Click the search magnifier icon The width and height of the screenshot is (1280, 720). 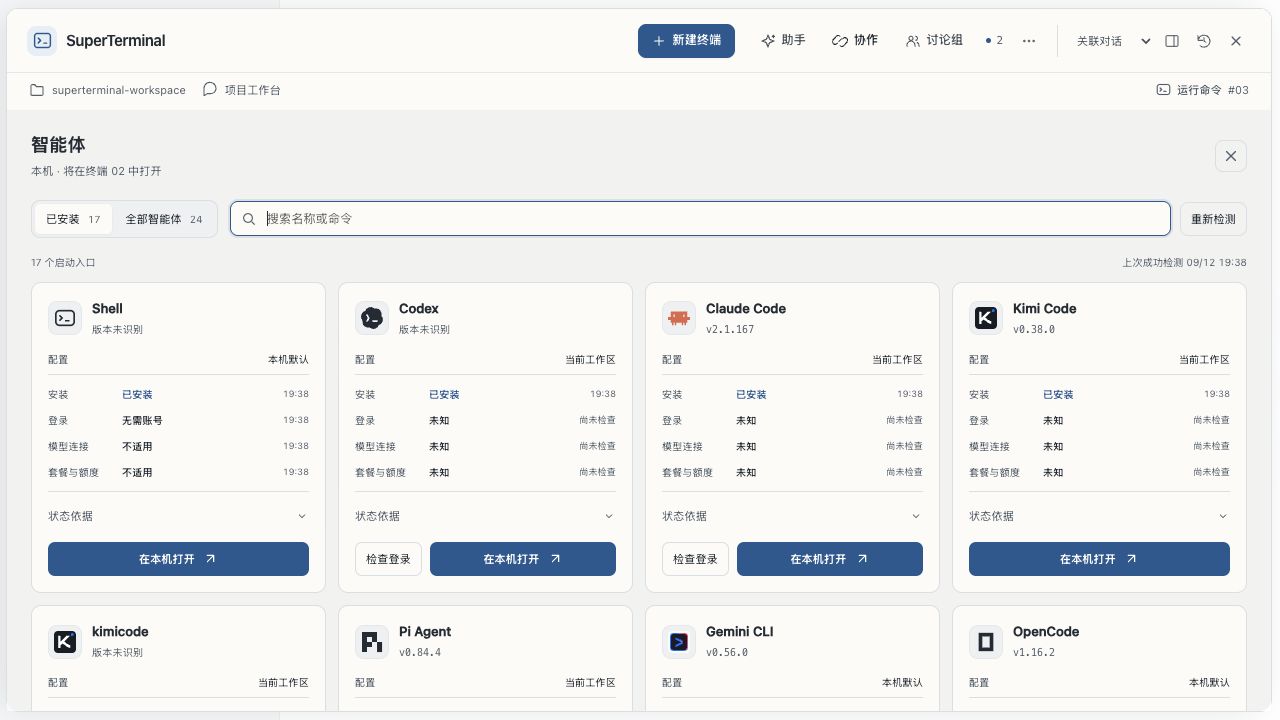coord(249,219)
